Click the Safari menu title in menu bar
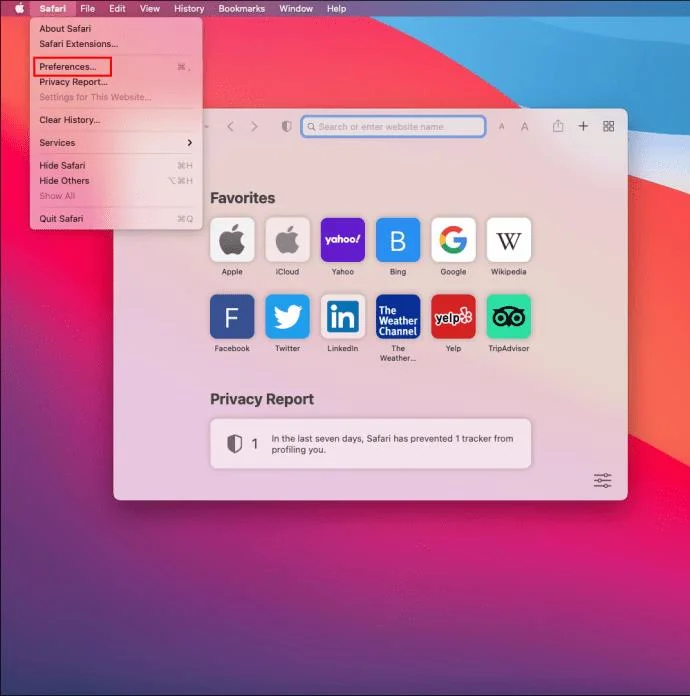This screenshot has height=696, width=690. [52, 8]
